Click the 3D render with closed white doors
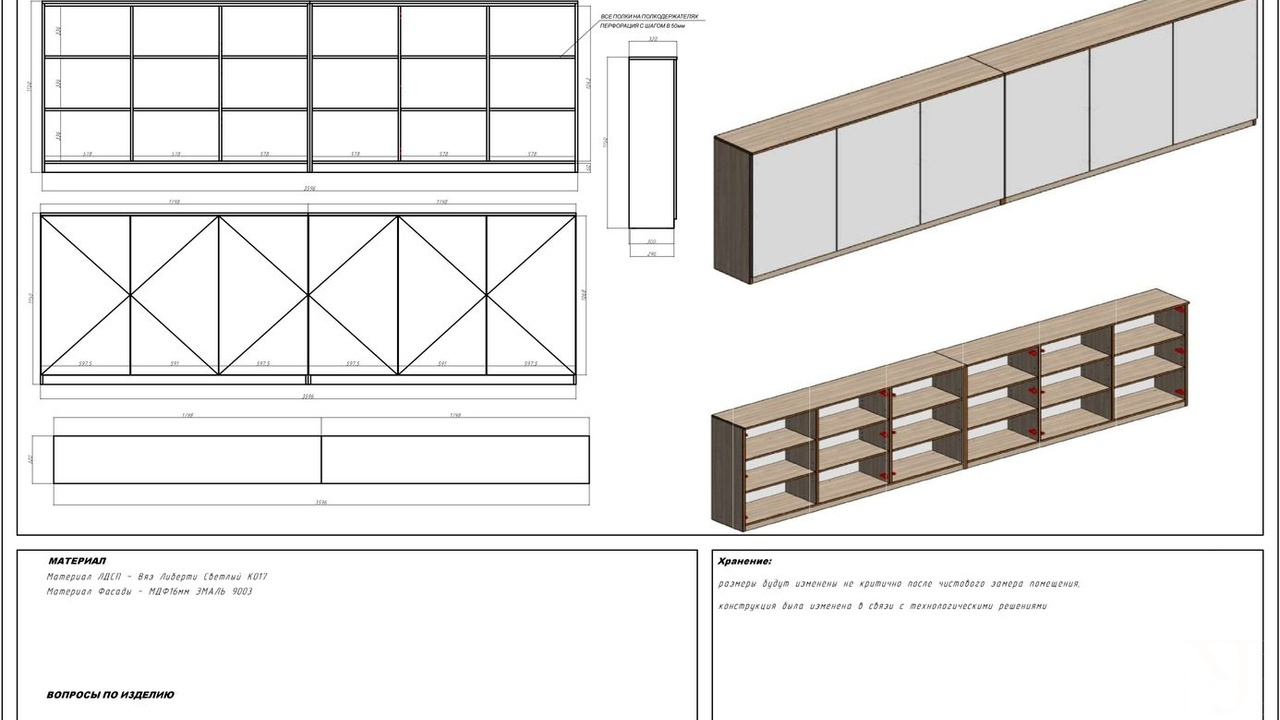The height and width of the screenshot is (720, 1280). 984,140
